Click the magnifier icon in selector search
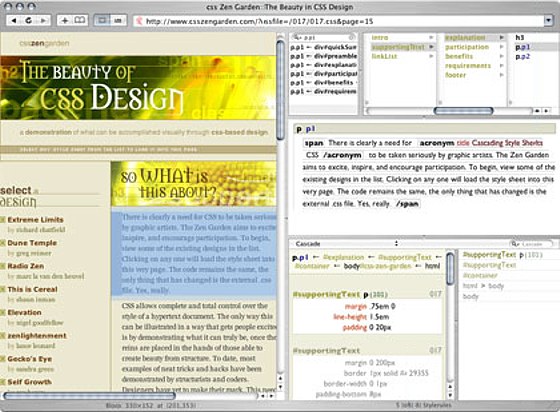The image size is (560, 412). pyautogui.click(x=296, y=37)
